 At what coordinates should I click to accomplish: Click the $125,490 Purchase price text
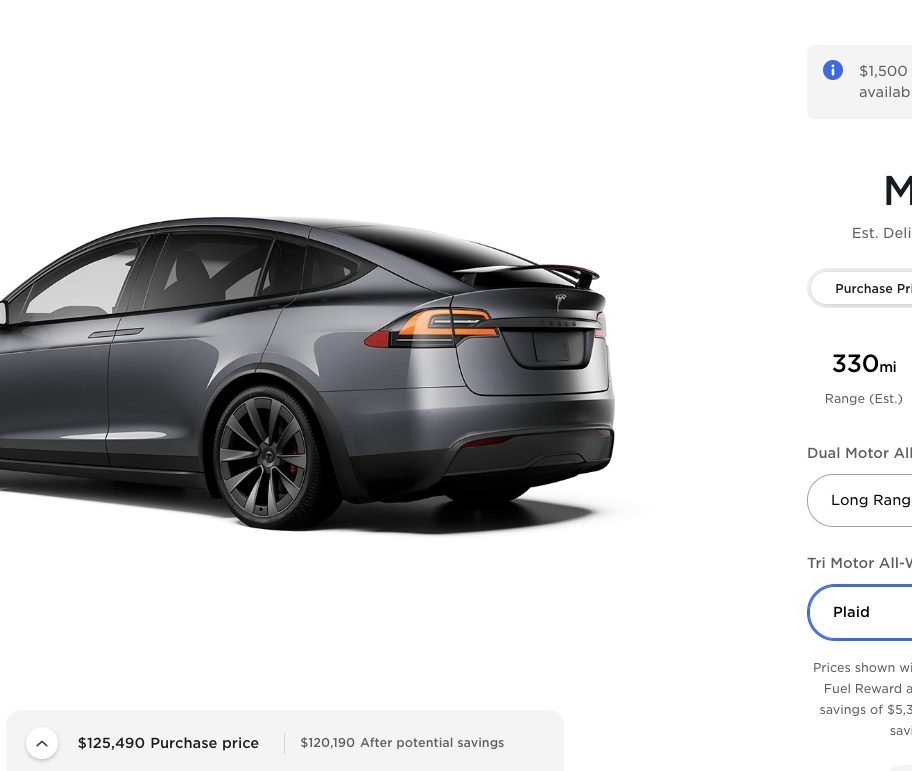[x=169, y=743]
